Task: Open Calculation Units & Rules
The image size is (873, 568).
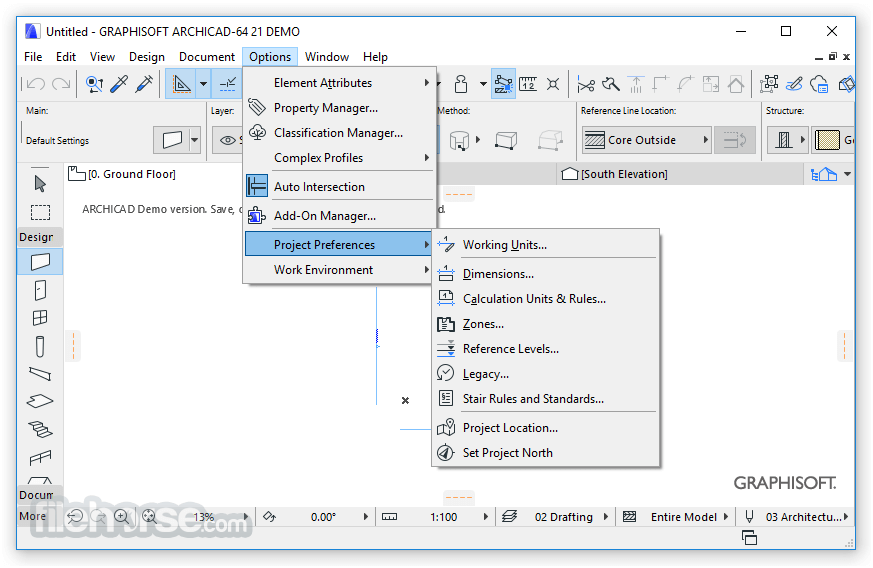Action: (546, 299)
